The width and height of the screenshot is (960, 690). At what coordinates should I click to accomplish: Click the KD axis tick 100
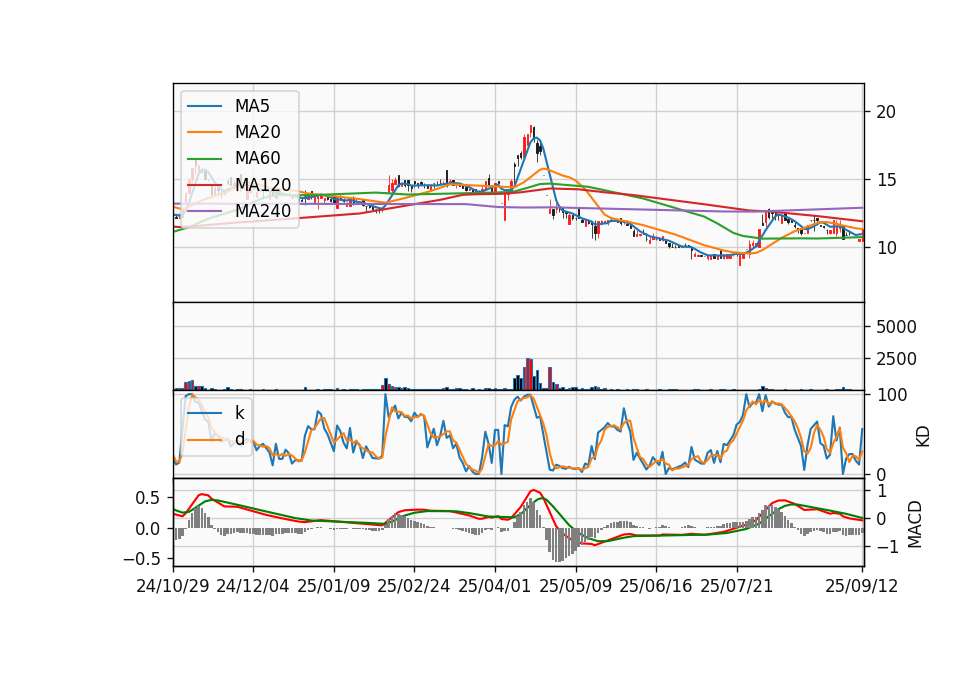[x=892, y=395]
